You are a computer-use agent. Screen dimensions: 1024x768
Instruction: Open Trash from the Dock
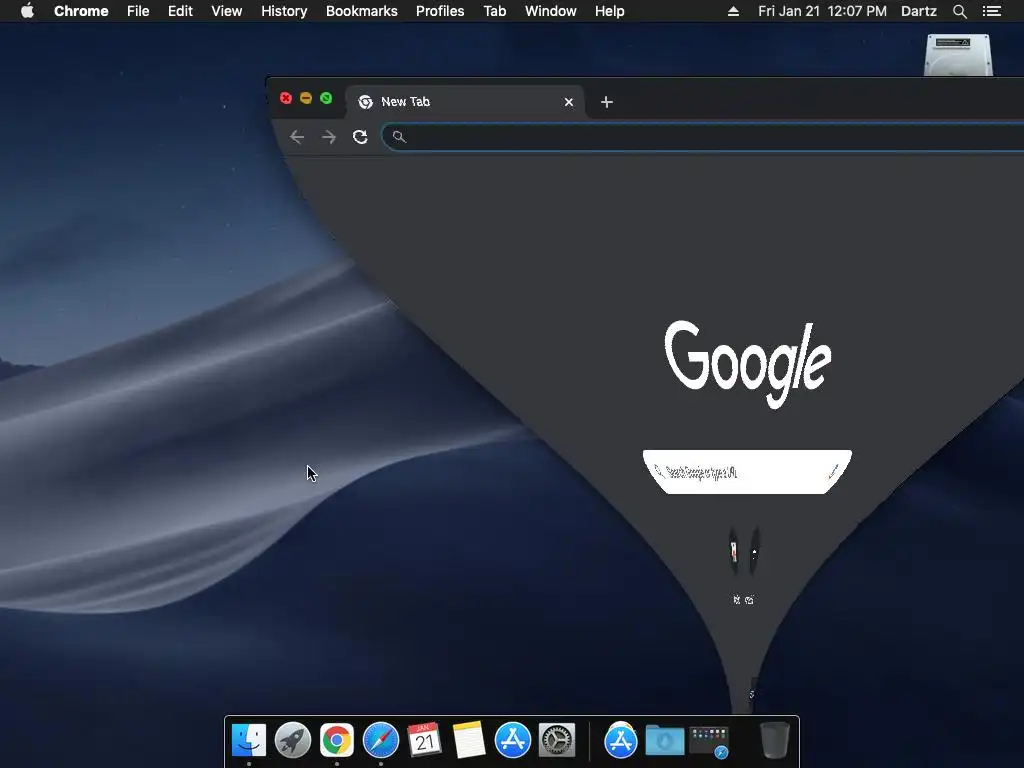click(x=775, y=740)
